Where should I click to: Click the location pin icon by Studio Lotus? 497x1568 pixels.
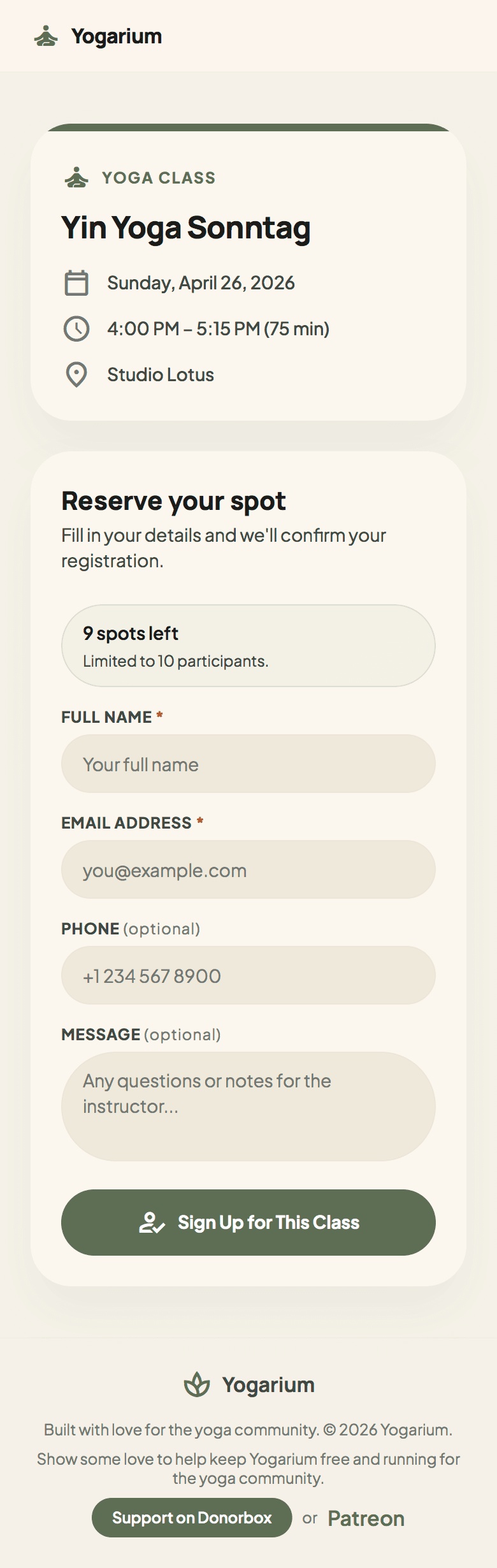pyautogui.click(x=76, y=375)
